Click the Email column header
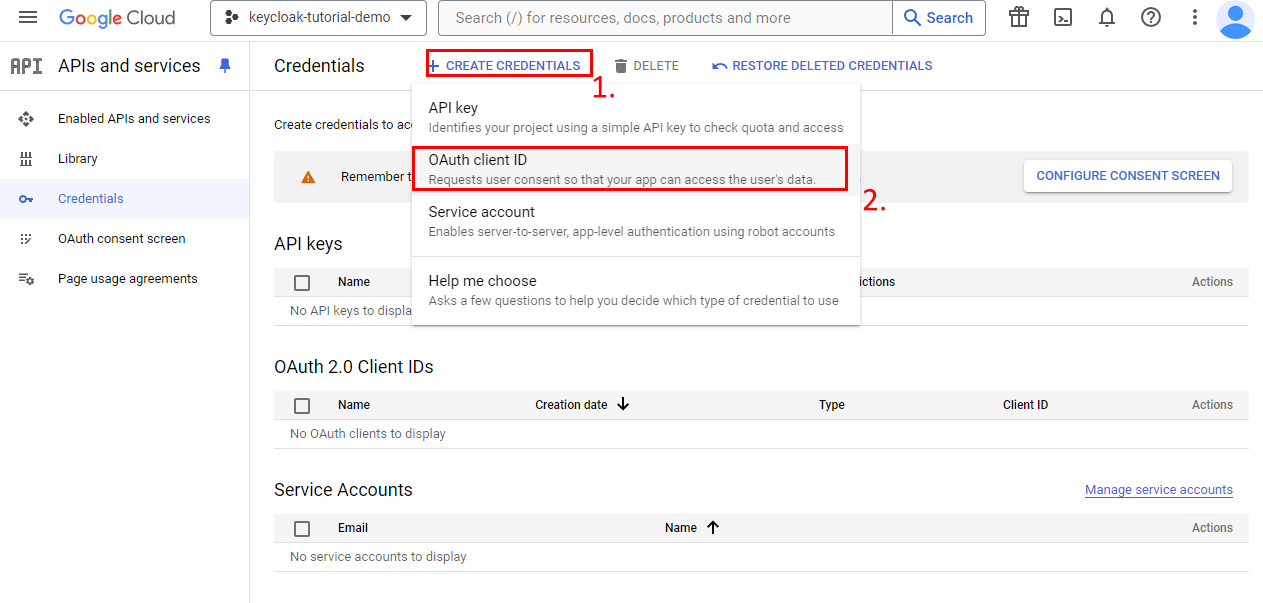This screenshot has width=1263, height=603. point(353,528)
